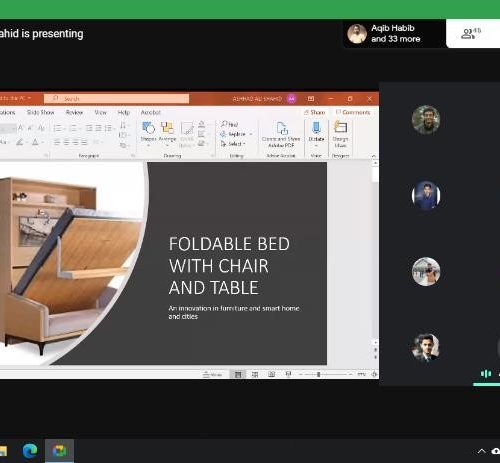The height and width of the screenshot is (463, 500).
Task: Open Microsoft Edge from the taskbar
Action: tap(30, 451)
